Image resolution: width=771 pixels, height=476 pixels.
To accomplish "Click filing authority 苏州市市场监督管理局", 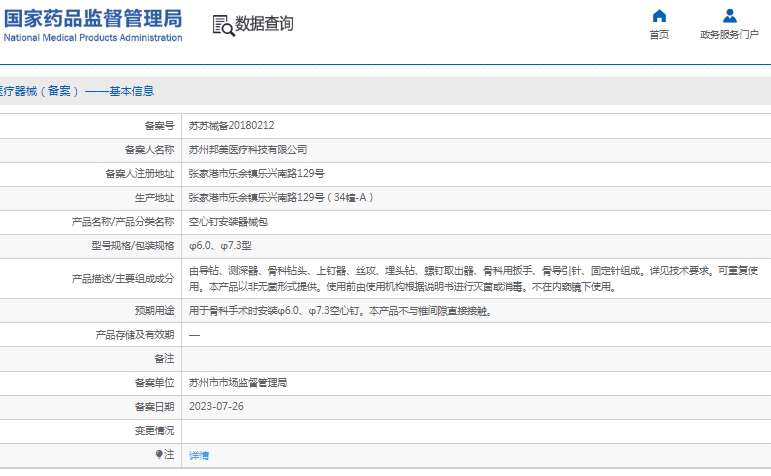I will click(238, 383).
